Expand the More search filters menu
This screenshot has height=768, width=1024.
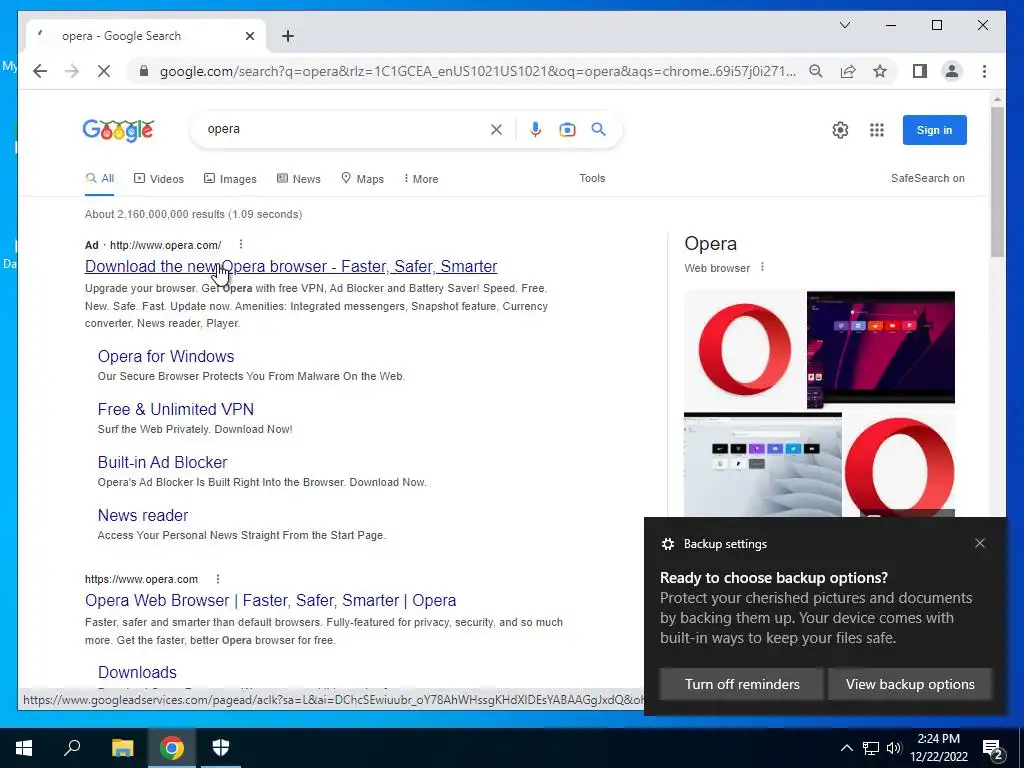click(x=421, y=179)
